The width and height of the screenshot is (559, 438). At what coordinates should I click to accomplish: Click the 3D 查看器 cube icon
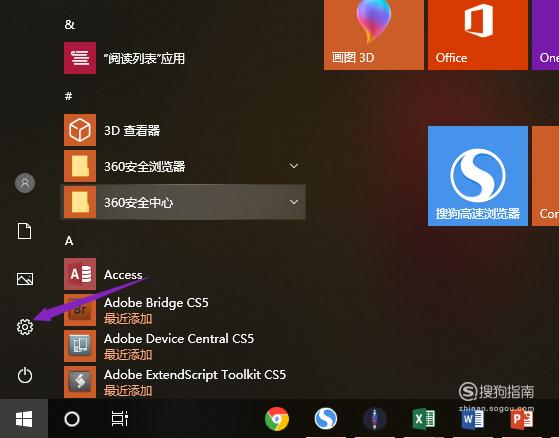[80, 130]
